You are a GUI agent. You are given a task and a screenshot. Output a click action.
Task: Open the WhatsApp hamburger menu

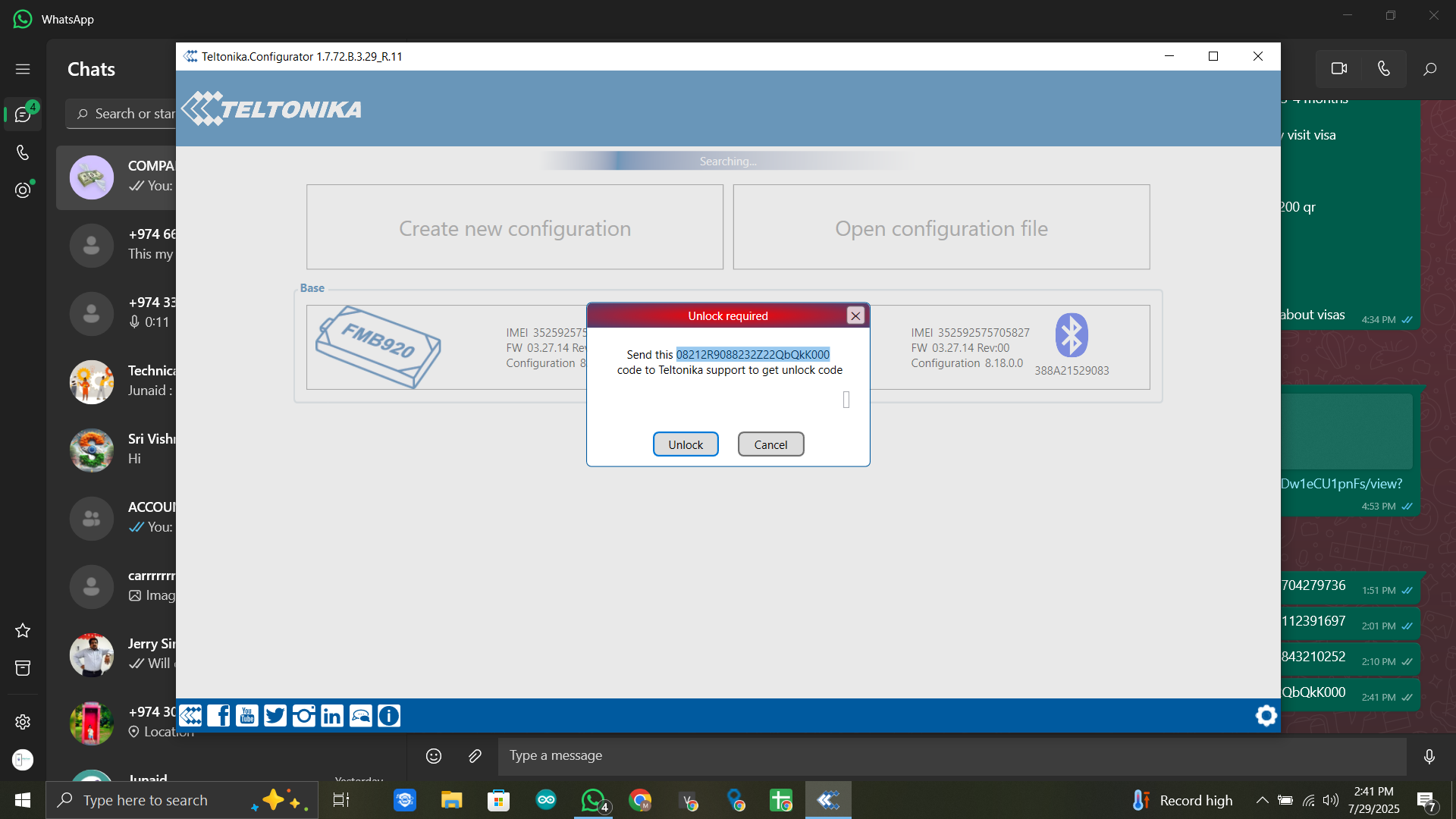point(23,69)
